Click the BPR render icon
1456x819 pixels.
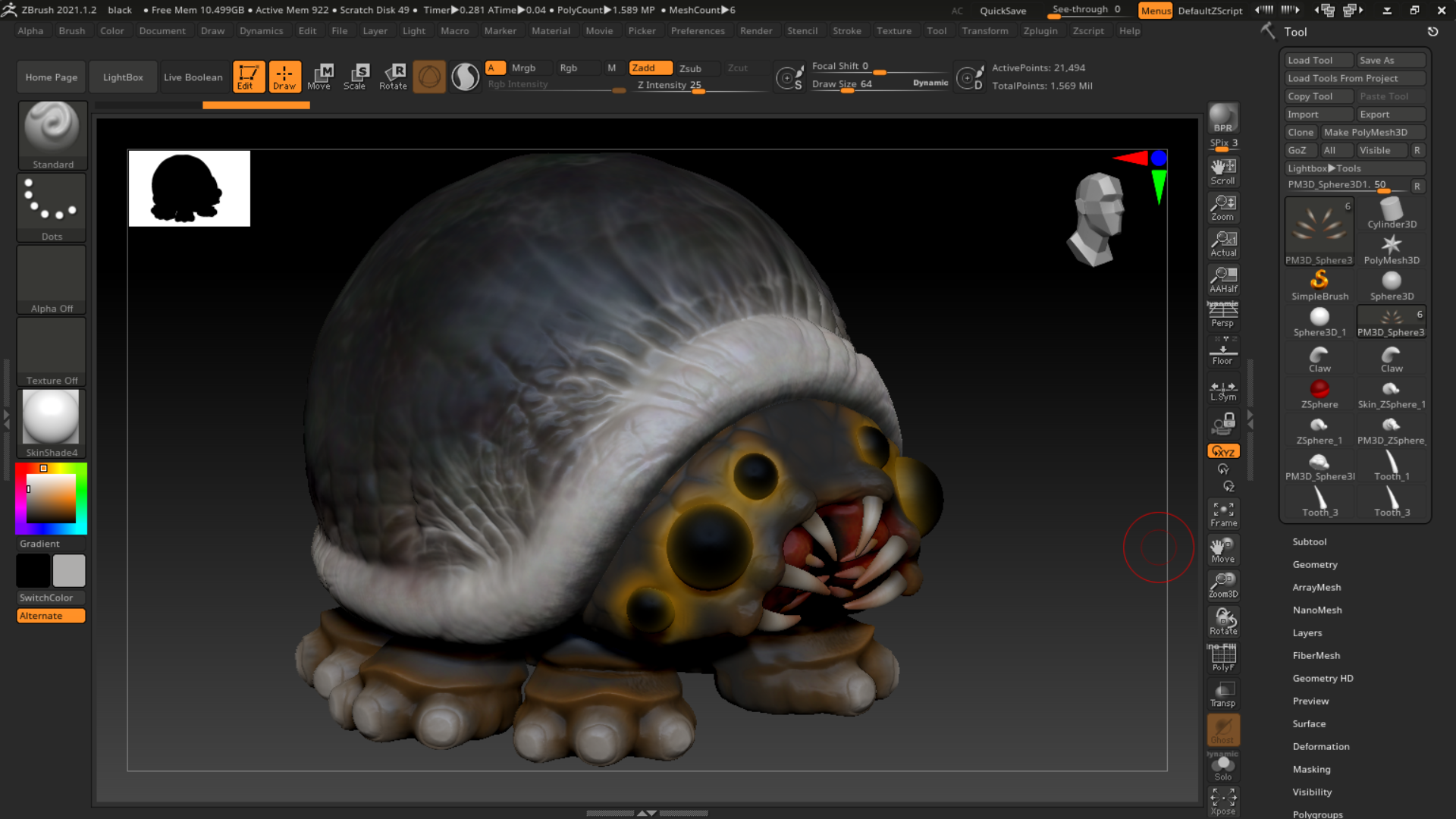pyautogui.click(x=1222, y=118)
